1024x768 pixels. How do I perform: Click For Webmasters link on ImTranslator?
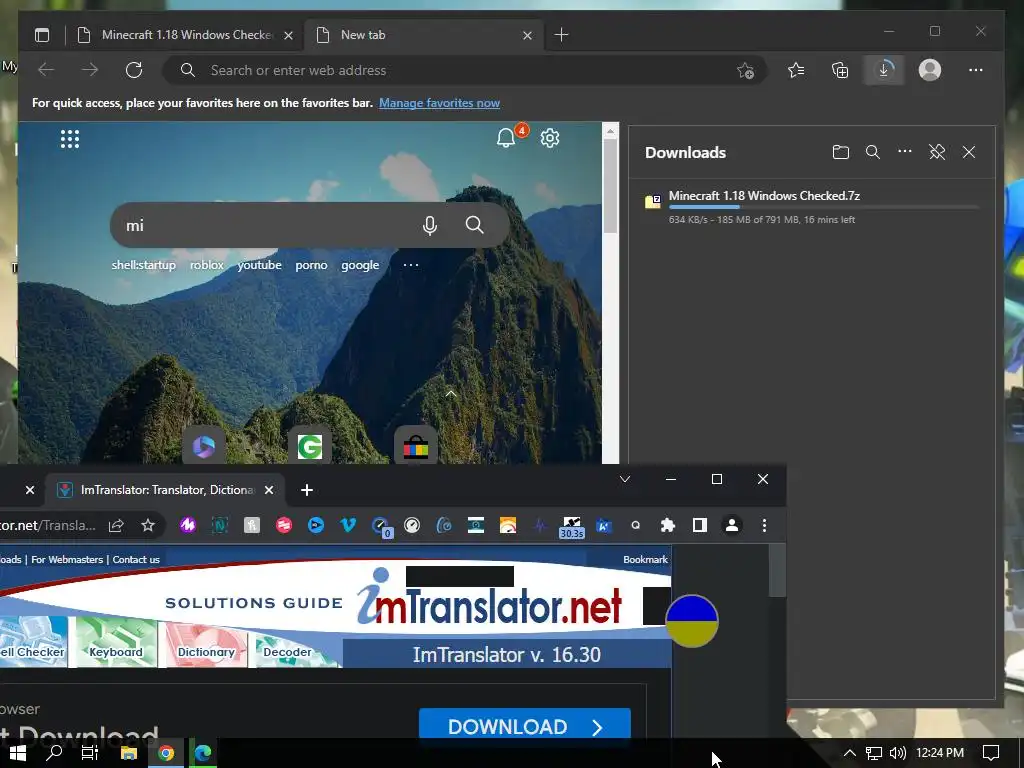coord(67,559)
